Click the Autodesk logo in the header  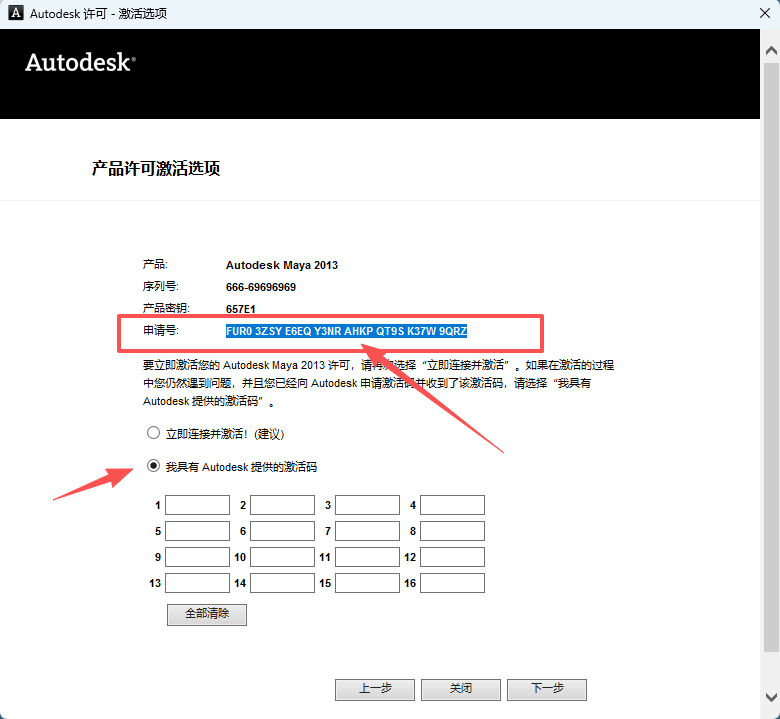pyautogui.click(x=80, y=63)
